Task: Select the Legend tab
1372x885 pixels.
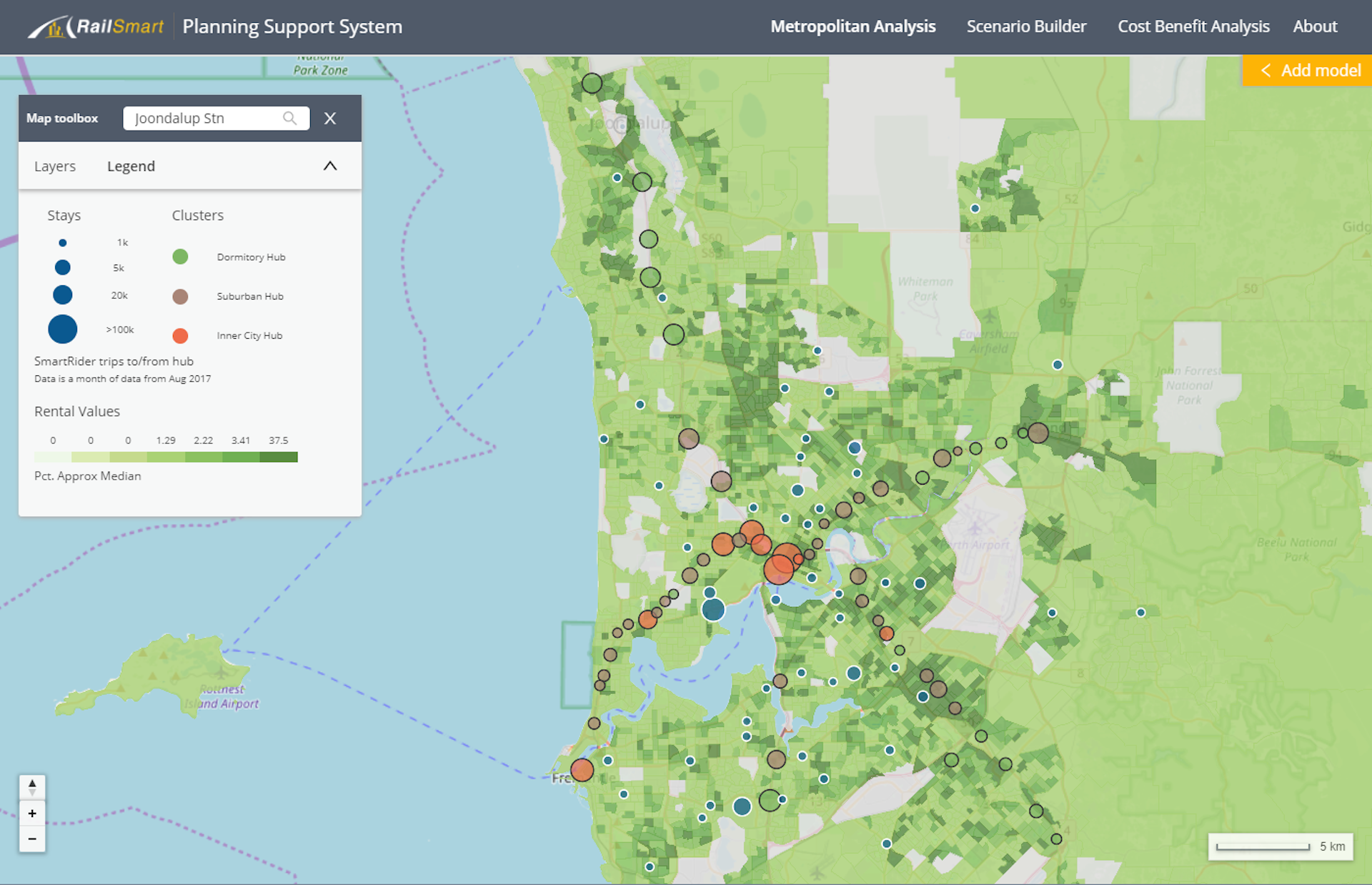Action: click(x=131, y=167)
